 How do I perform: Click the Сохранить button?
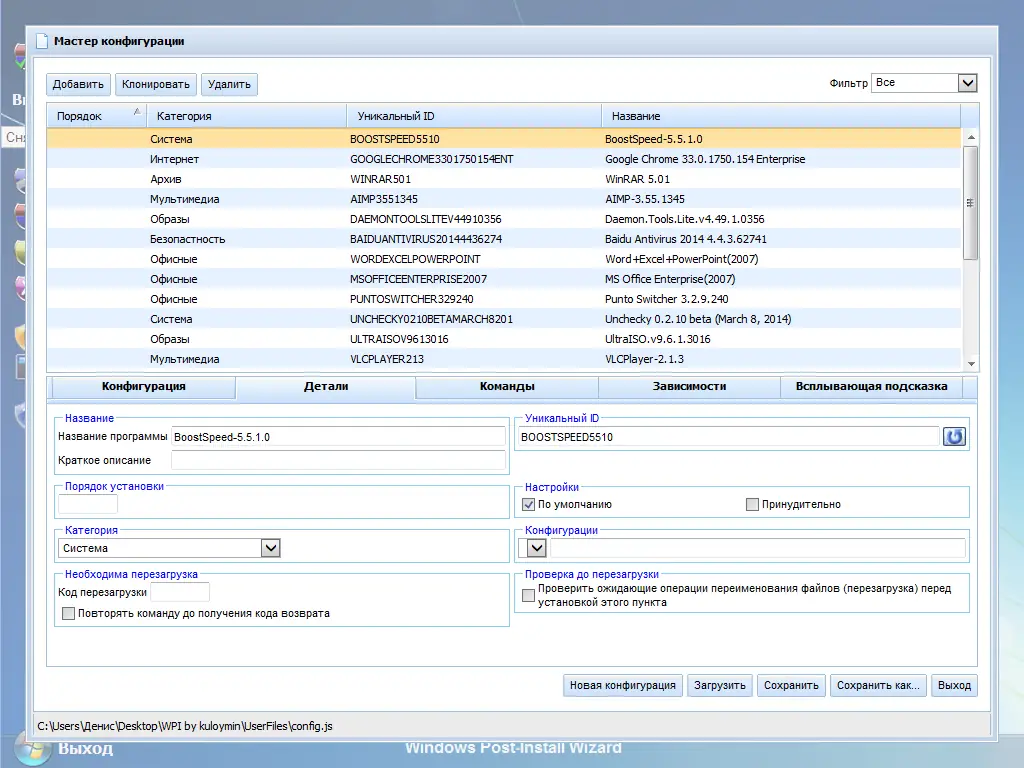coord(791,686)
